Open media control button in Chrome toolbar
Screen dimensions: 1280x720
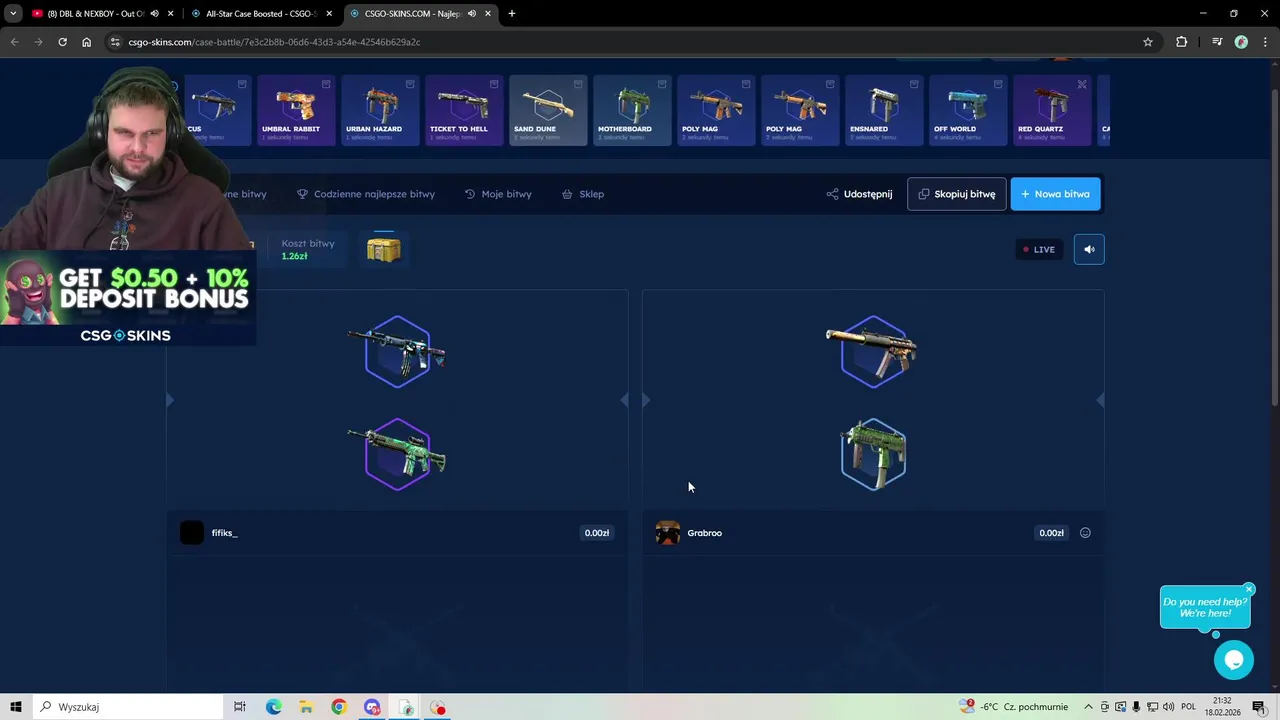tap(1217, 42)
